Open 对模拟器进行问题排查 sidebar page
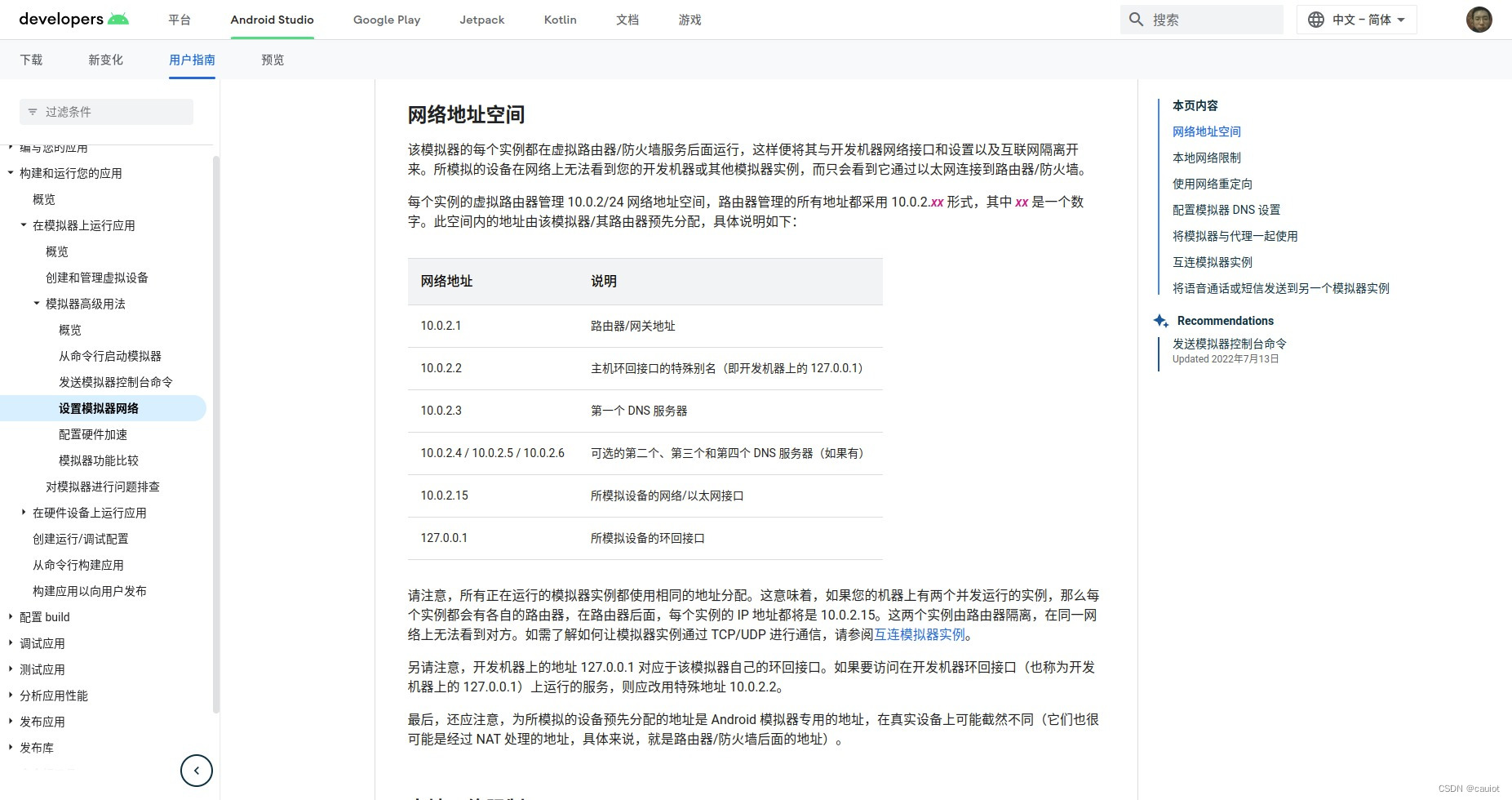Screen dimensions: 1512x800 tap(103, 487)
